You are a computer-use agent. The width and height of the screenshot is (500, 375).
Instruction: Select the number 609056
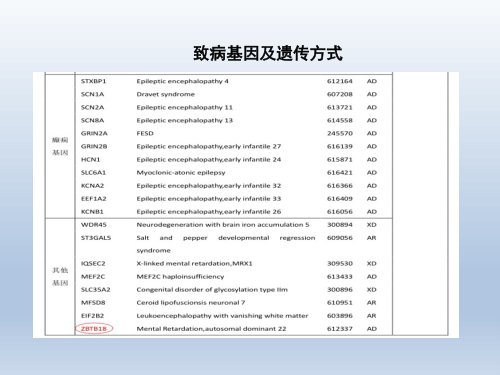pos(339,238)
